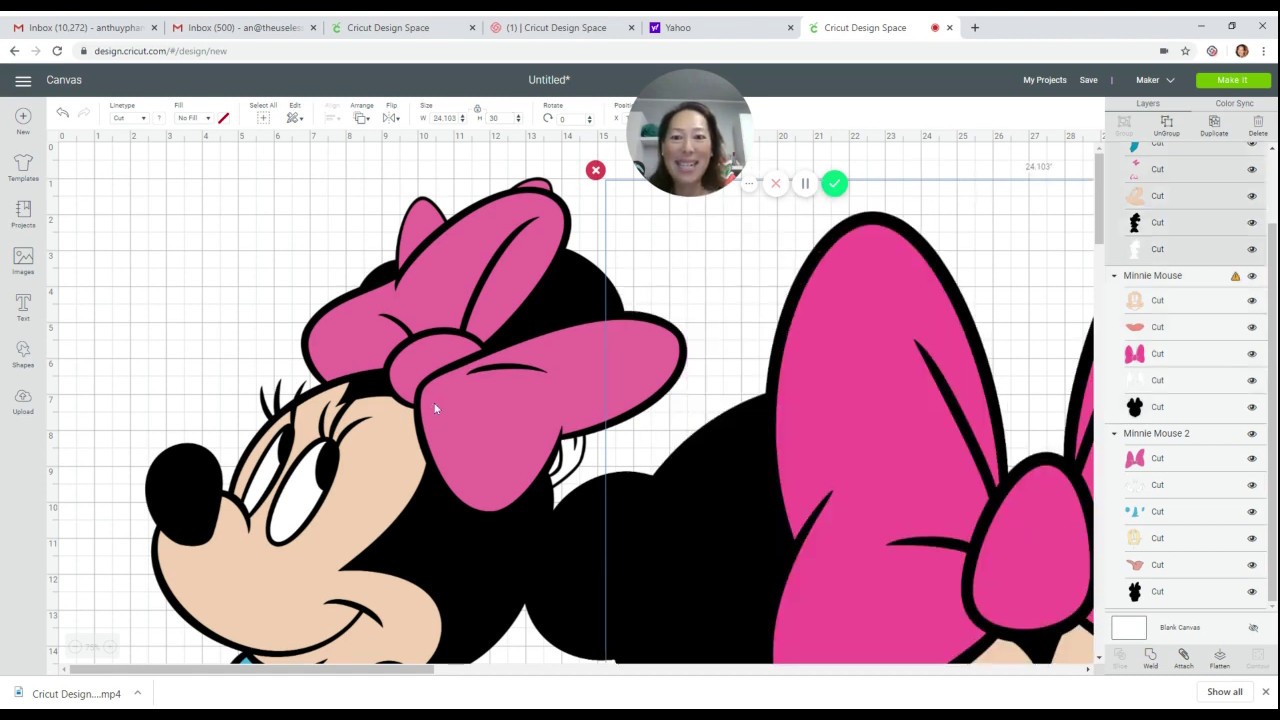Screen dimensions: 1280x720
Task: Open the Upload panel
Action: coord(23,401)
